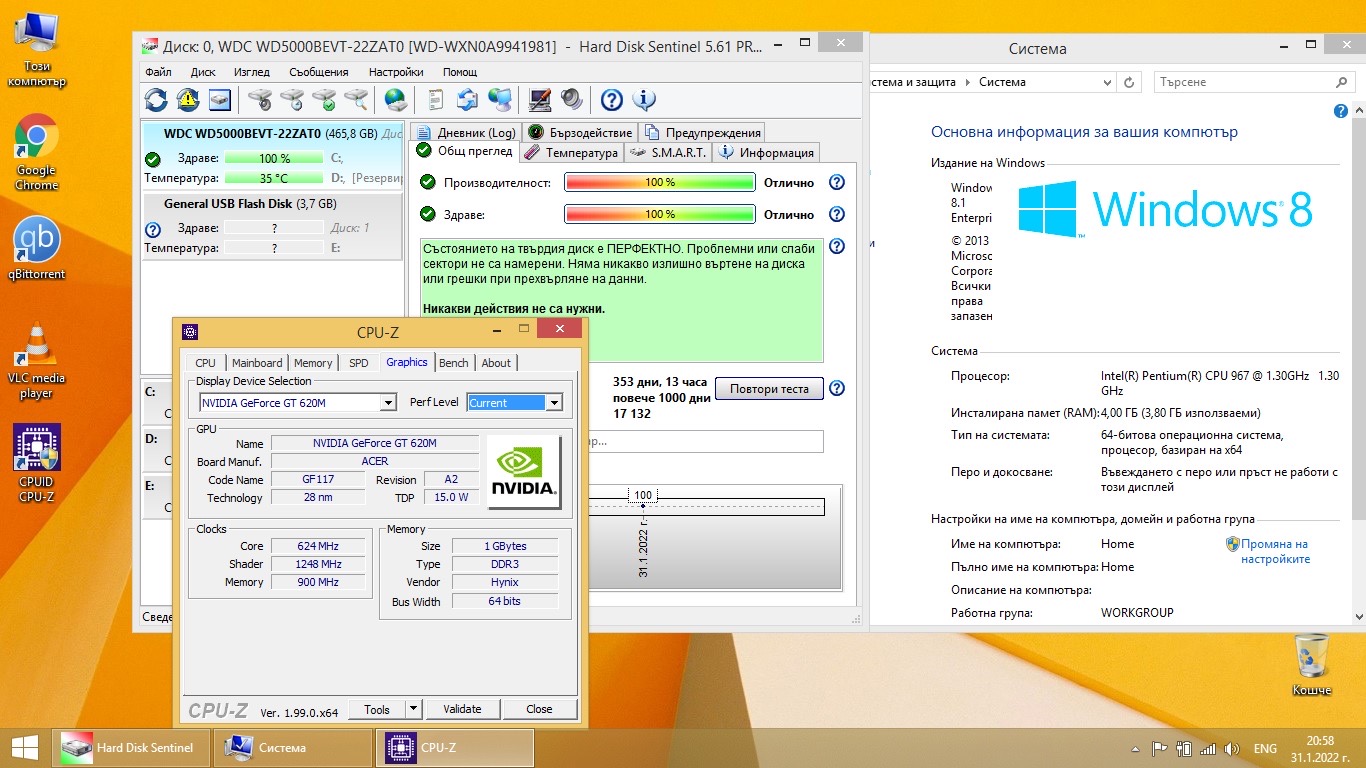Open the Изглед menu
This screenshot has width=1366, height=768.
pyautogui.click(x=252, y=72)
